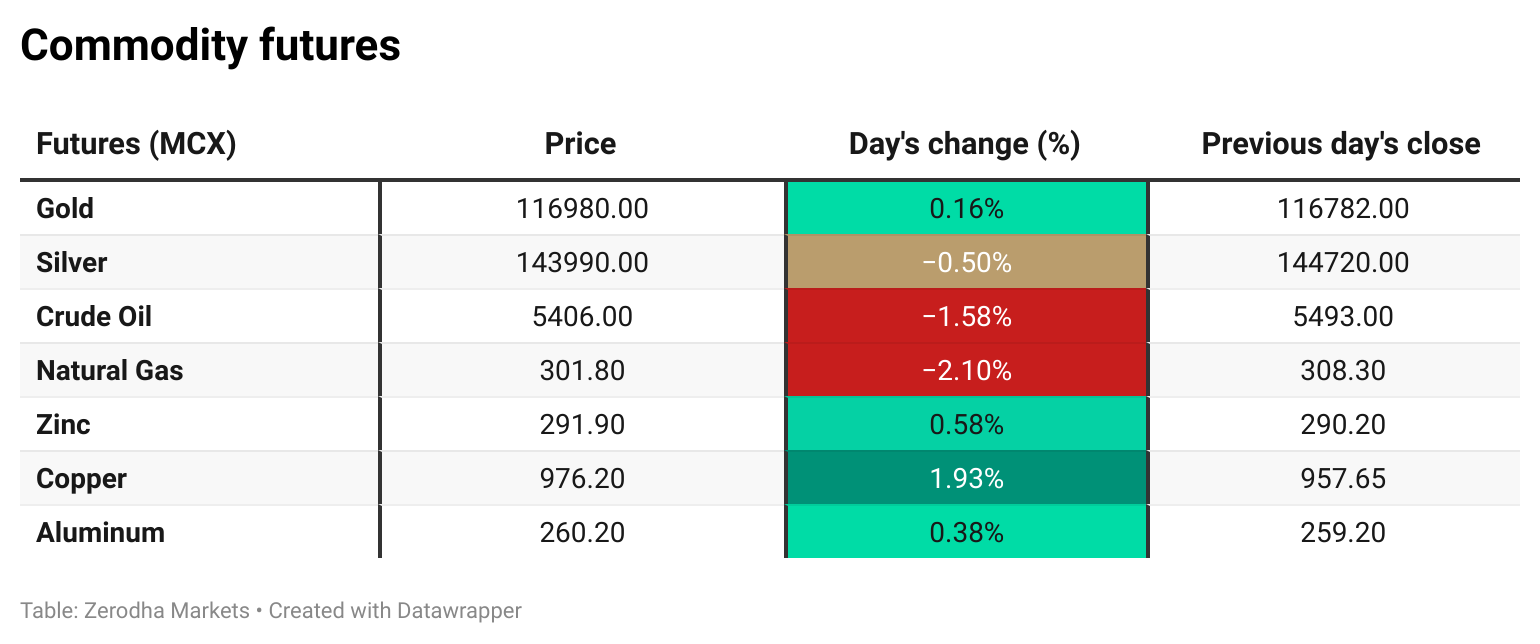Screen dimensions: 1540x644
Task: Select the Silver row label
Action: point(71,263)
